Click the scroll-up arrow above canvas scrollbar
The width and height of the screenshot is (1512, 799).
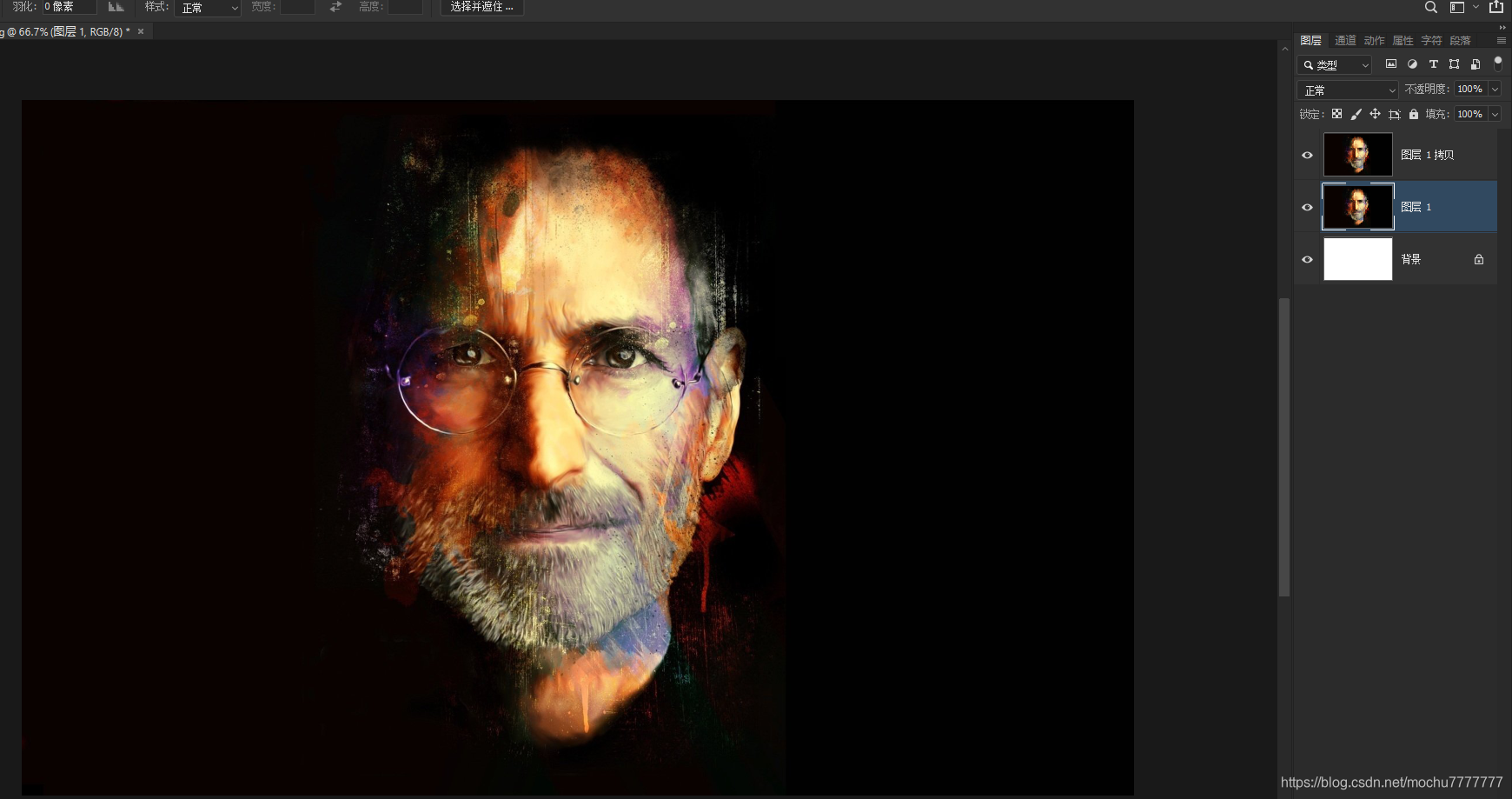click(1284, 49)
